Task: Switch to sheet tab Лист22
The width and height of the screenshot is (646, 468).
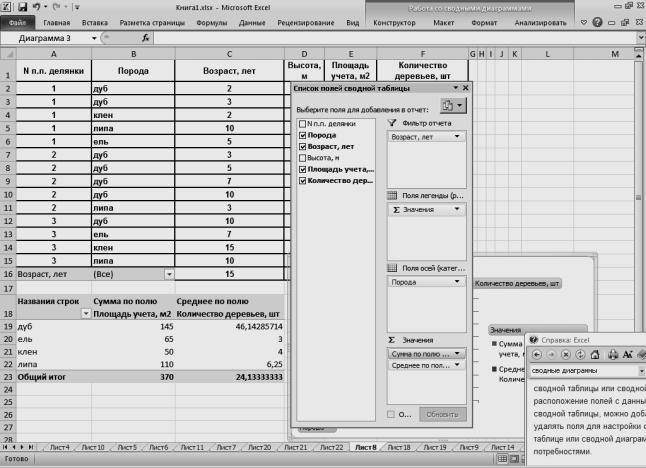Action: click(331, 447)
